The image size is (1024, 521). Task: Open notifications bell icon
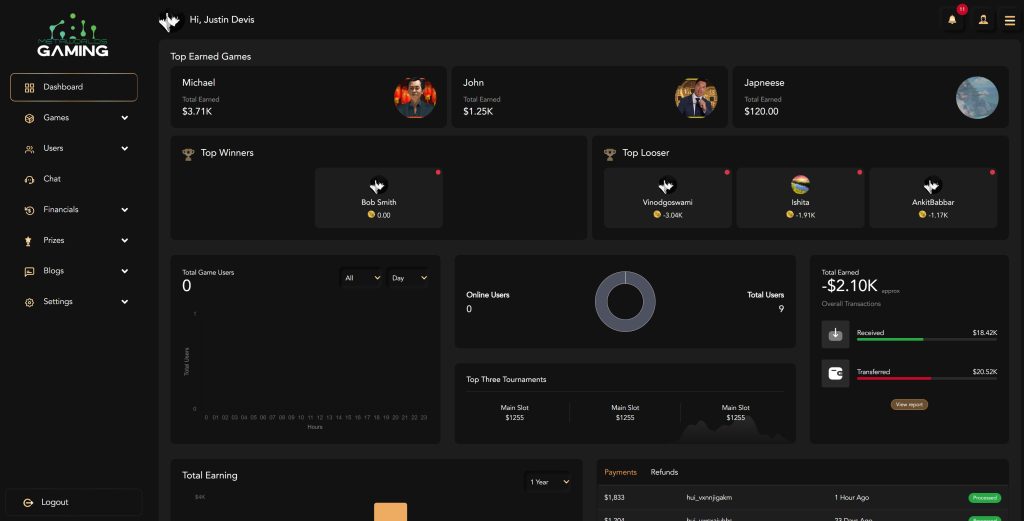(x=952, y=20)
